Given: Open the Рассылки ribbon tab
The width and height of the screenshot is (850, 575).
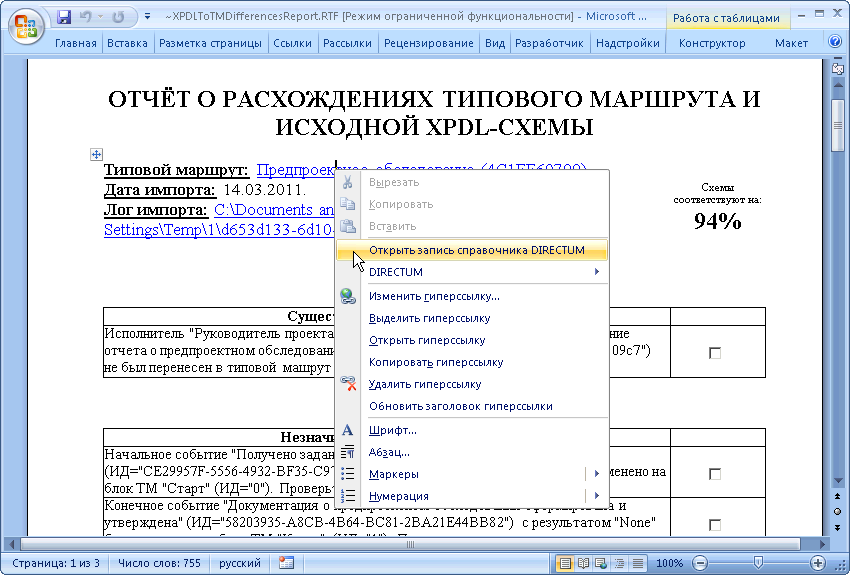Looking at the screenshot, I should (x=347, y=43).
